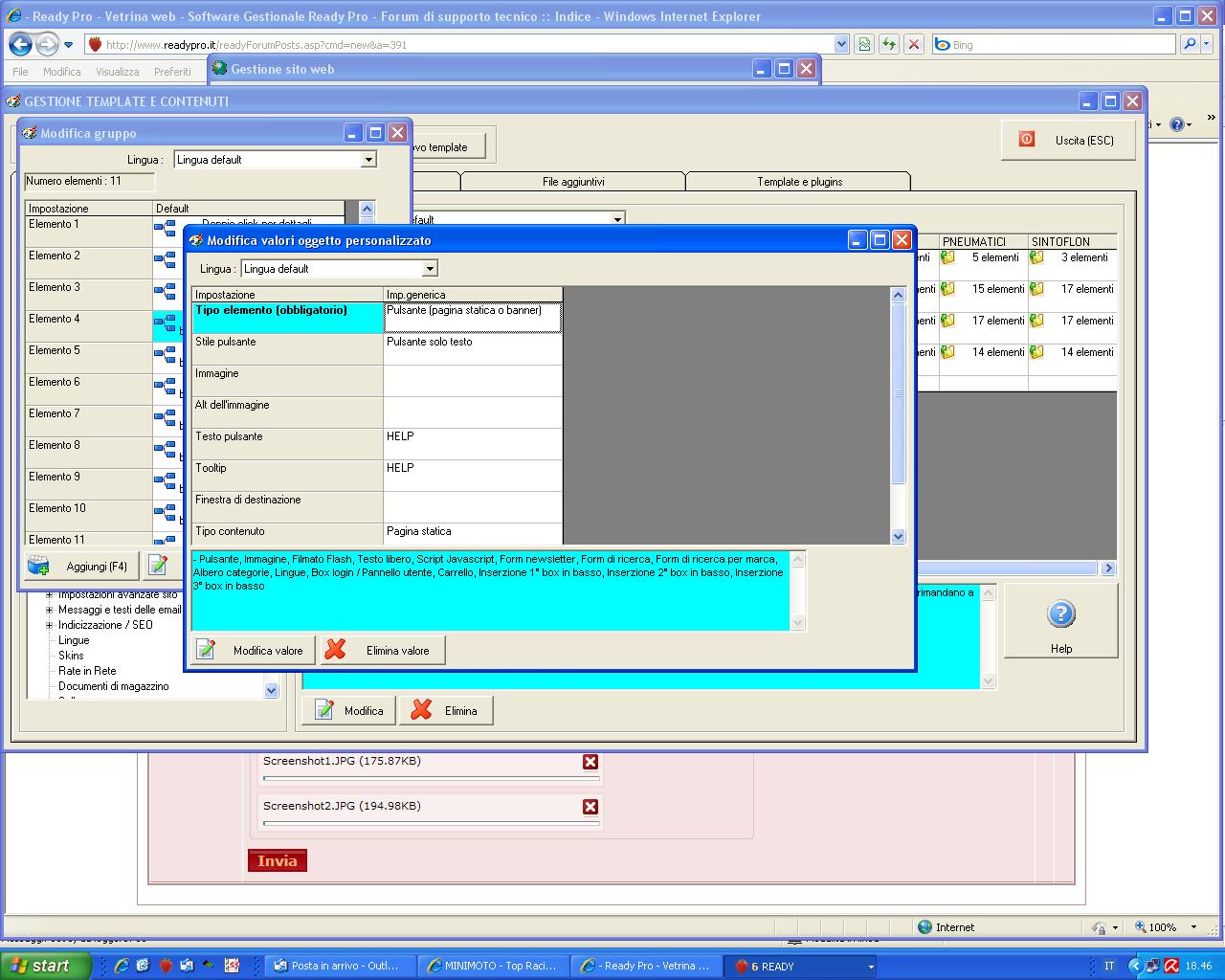Select Lingue in the settings tree

pos(74,640)
